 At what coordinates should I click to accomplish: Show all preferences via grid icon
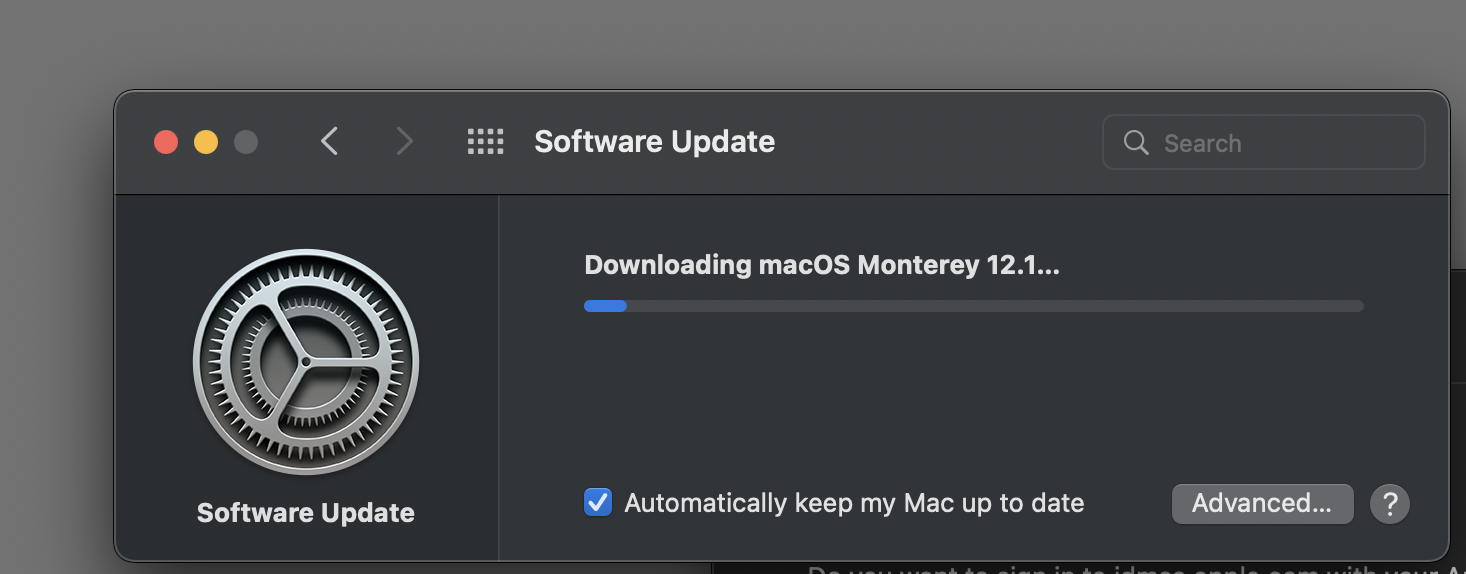[x=486, y=142]
